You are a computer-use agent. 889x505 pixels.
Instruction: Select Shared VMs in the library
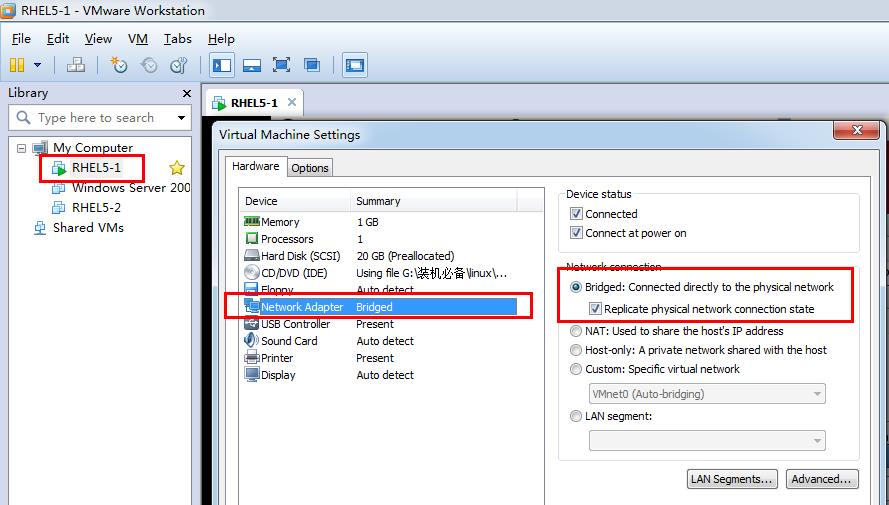click(88, 228)
